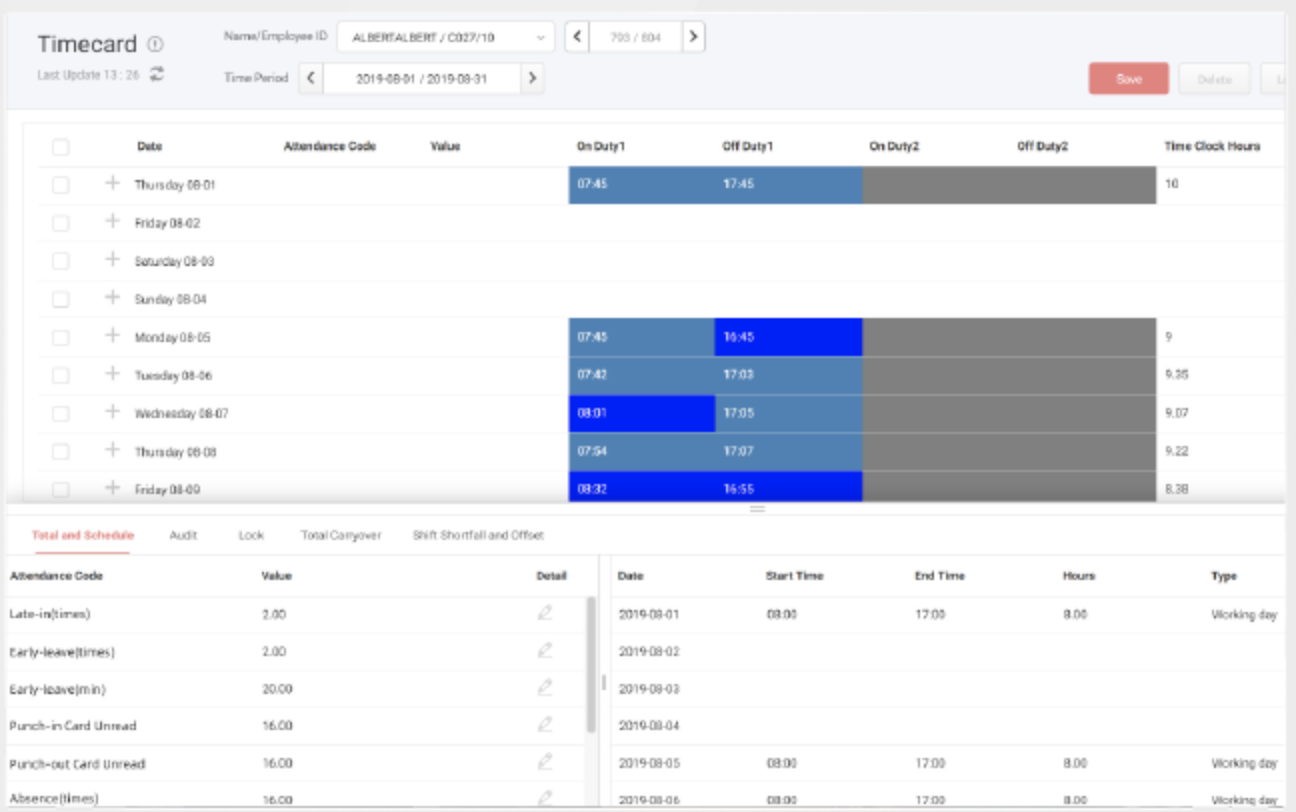Open the Name/Employee ID dropdown
The width and height of the screenshot is (1296, 812).
[x=445, y=38]
